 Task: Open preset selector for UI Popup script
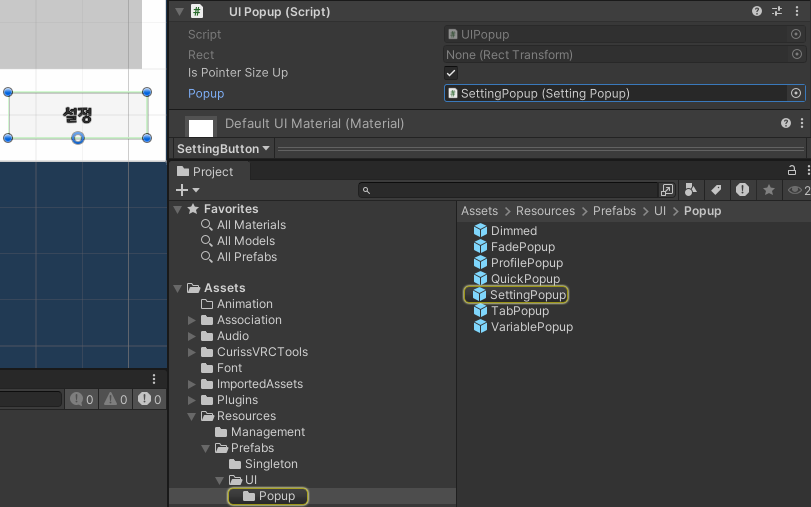[x=777, y=11]
